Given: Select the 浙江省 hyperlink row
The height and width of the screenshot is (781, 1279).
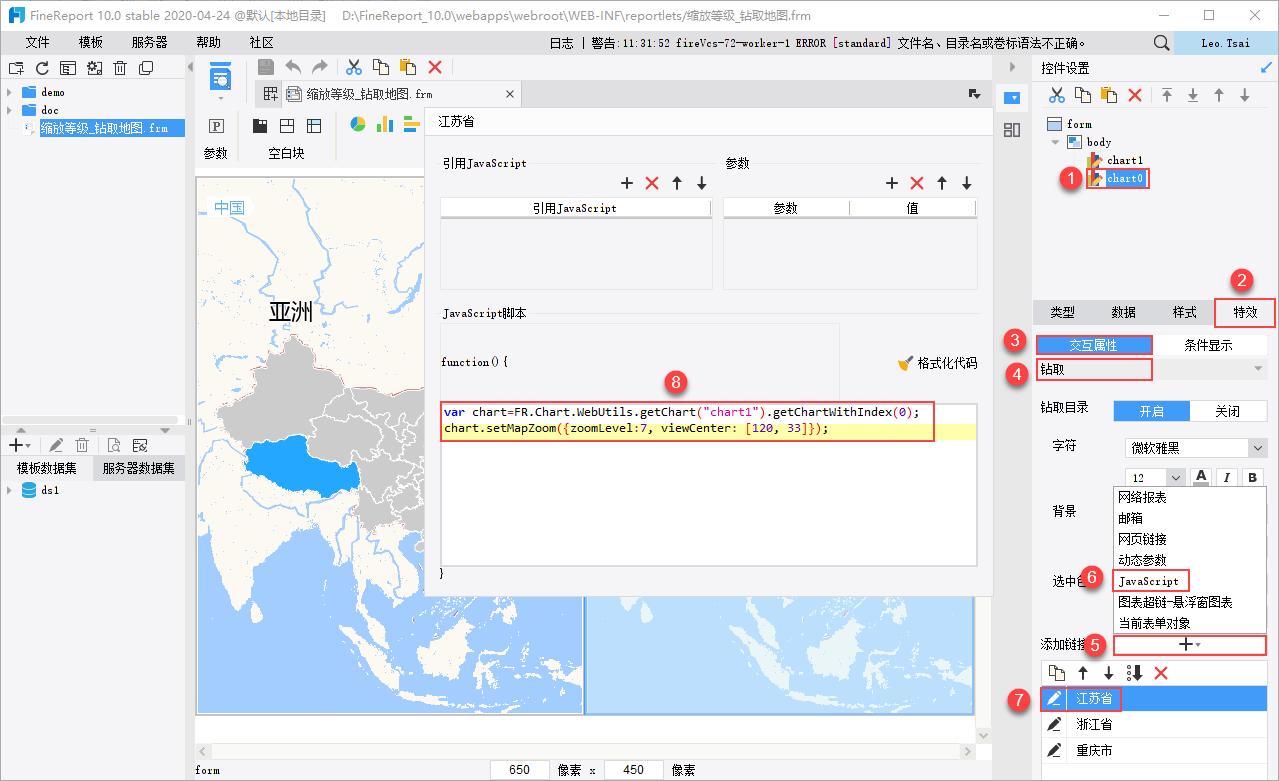Looking at the screenshot, I should click(1154, 724).
